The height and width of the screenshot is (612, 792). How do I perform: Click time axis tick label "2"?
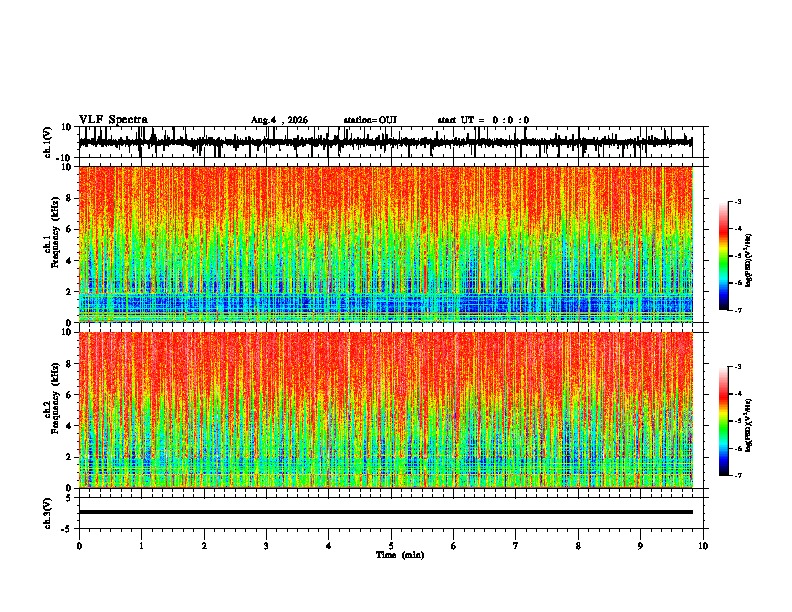tap(204, 546)
